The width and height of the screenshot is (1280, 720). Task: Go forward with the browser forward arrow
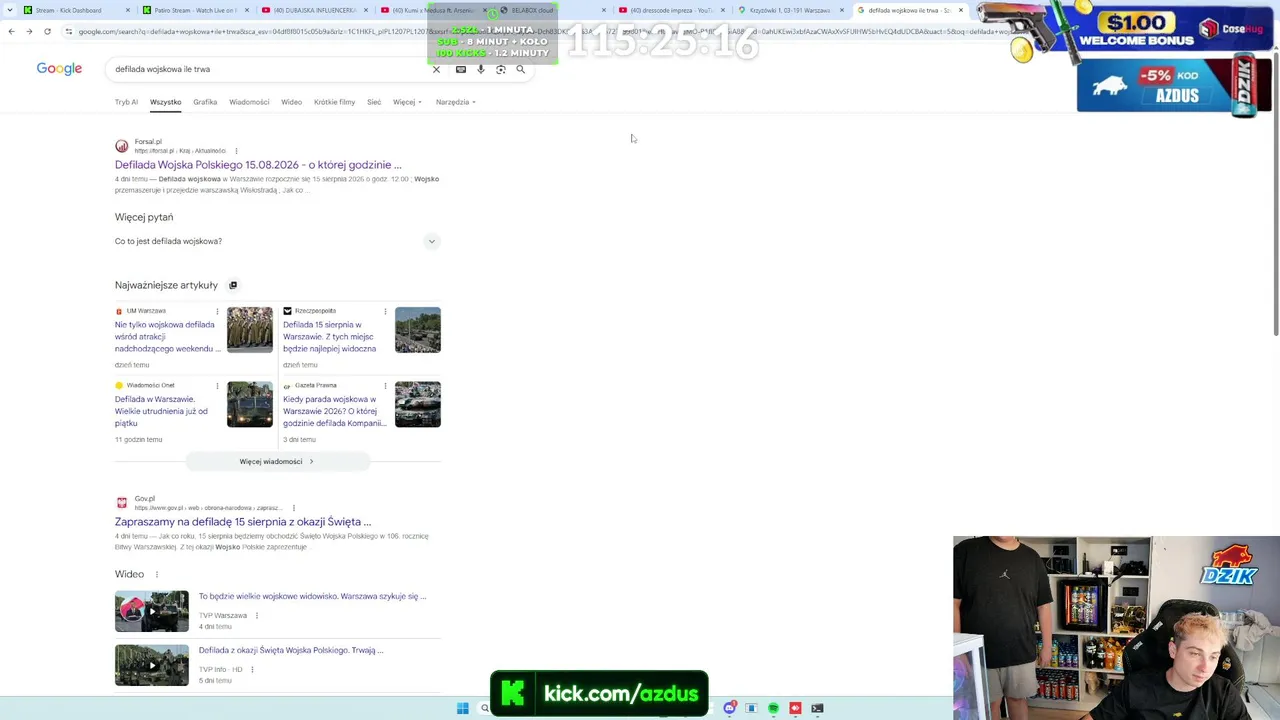point(29,31)
